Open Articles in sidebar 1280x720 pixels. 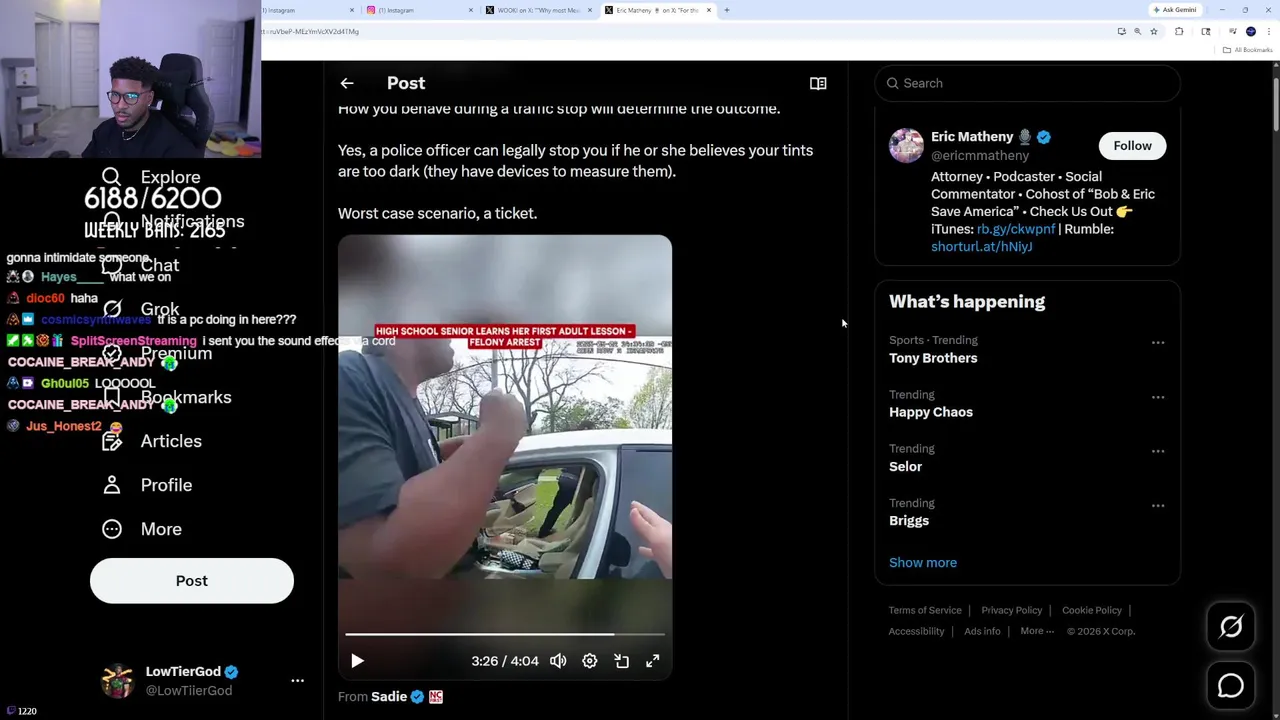click(152, 441)
